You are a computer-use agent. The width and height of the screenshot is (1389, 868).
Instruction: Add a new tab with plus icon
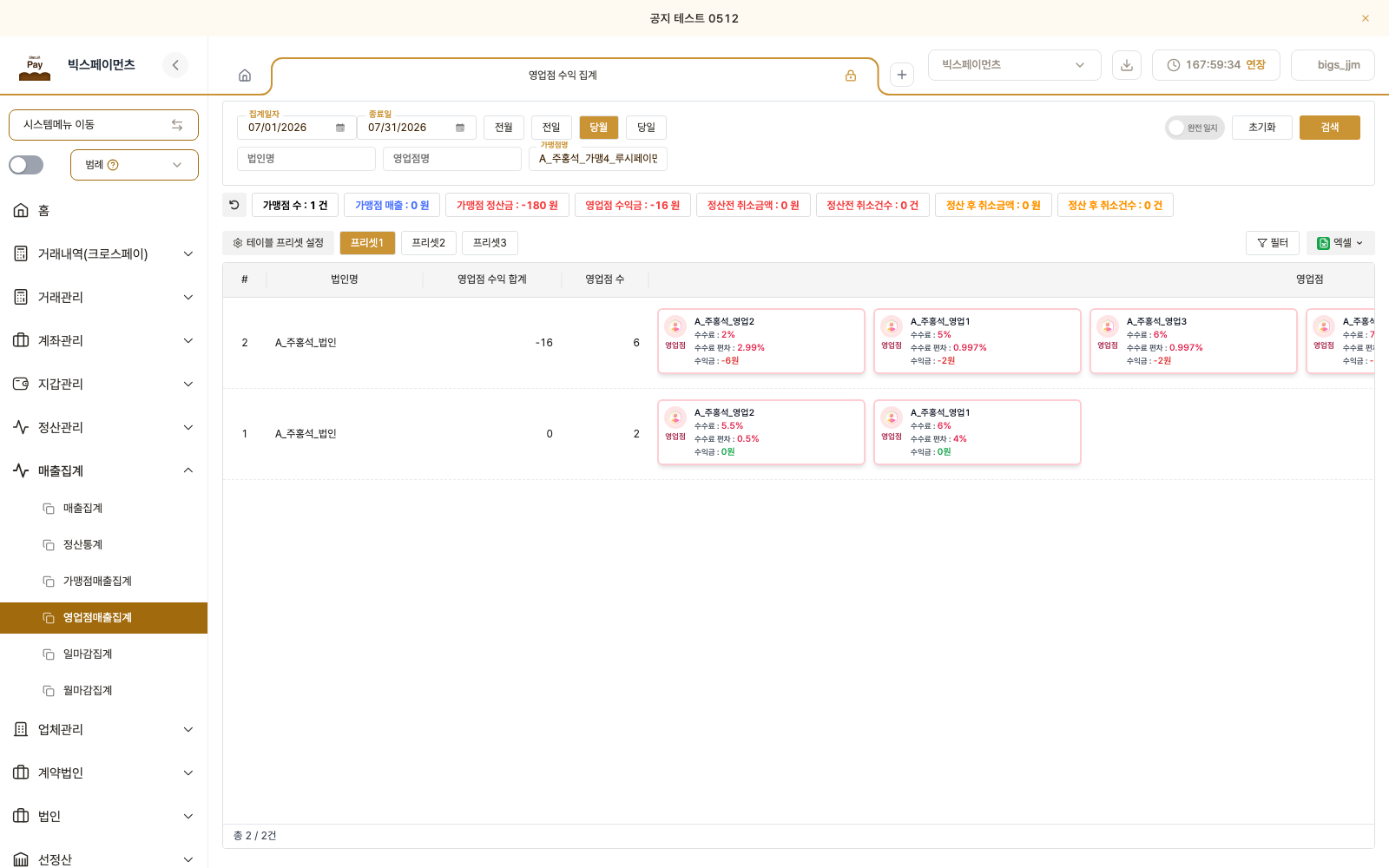[x=902, y=75]
